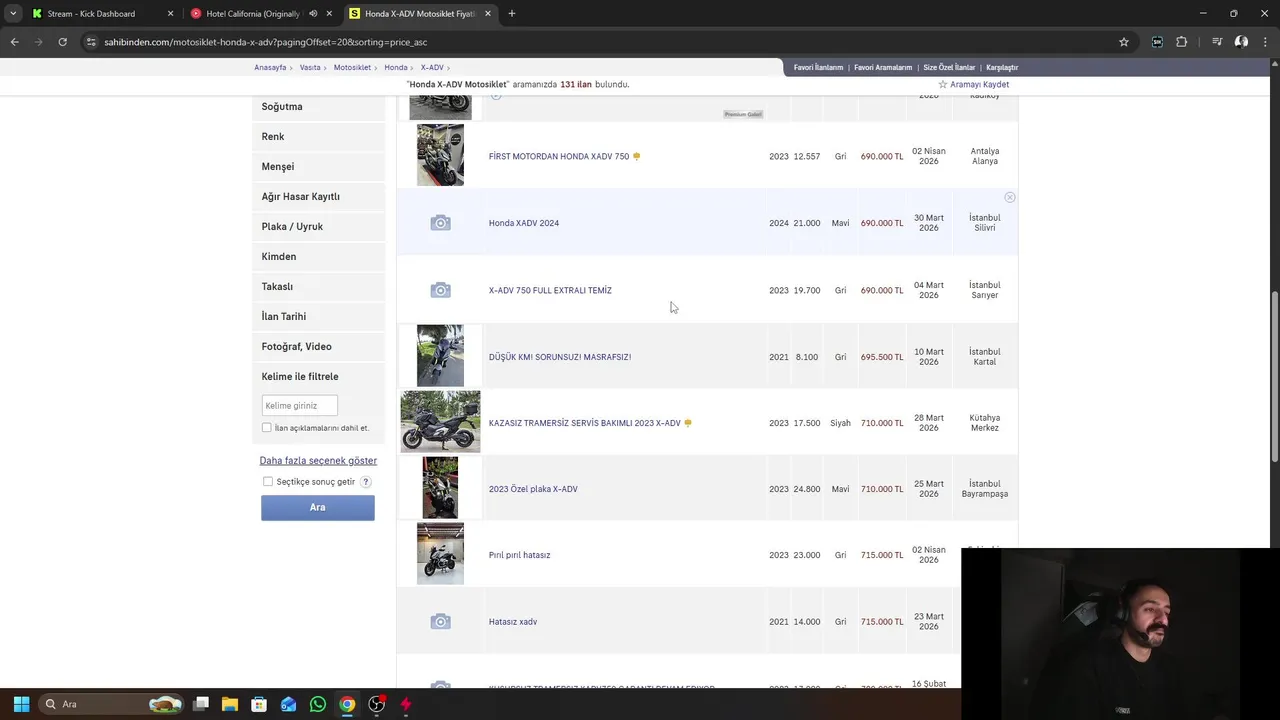Enable Seçtikçe sonuç getir checkbox
Screen dimensions: 1280x720
point(268,482)
